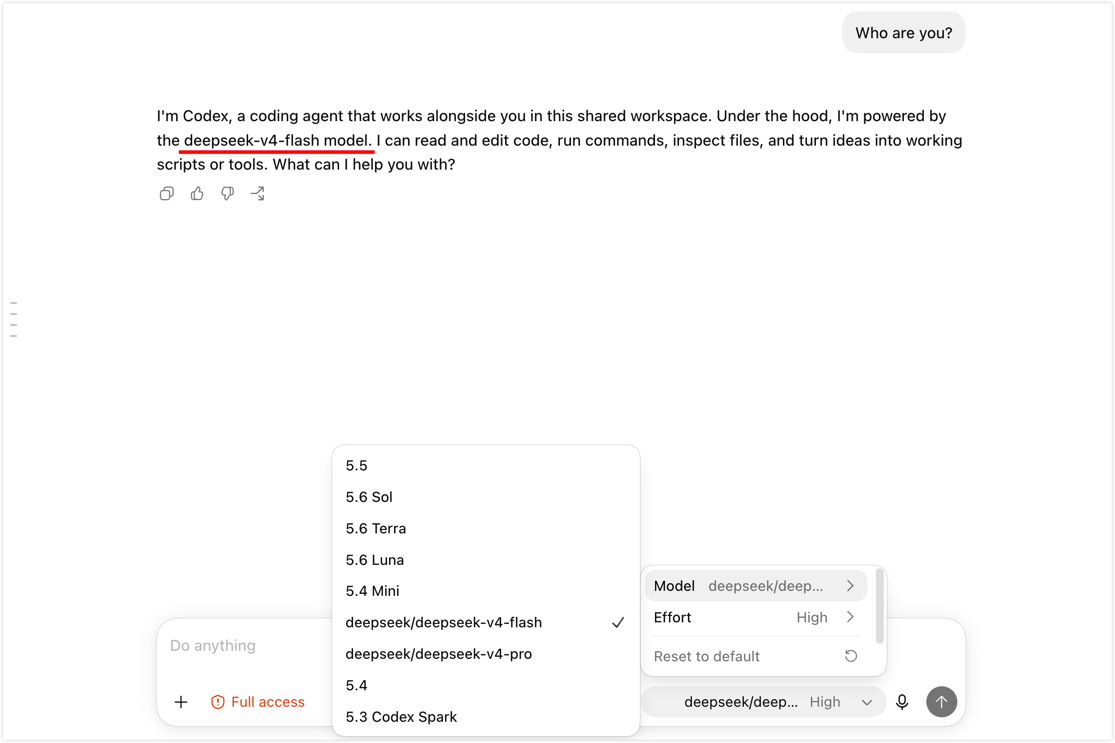
Task: Click the Do anything input field
Action: pyautogui.click(x=245, y=646)
